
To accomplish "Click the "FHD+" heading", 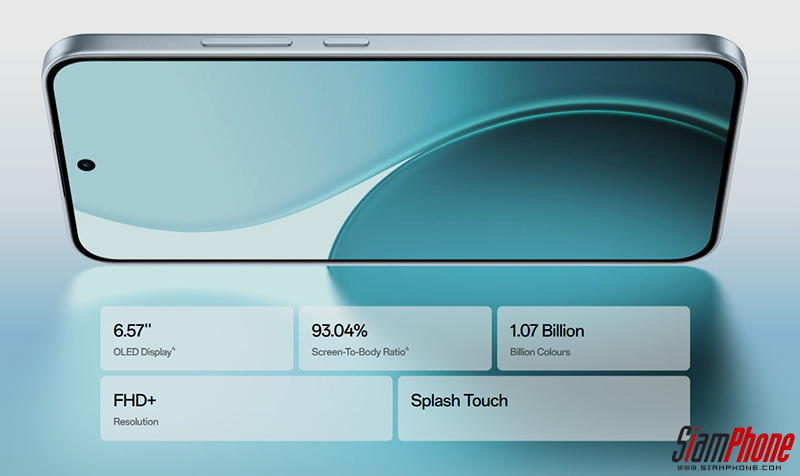I will [135, 400].
